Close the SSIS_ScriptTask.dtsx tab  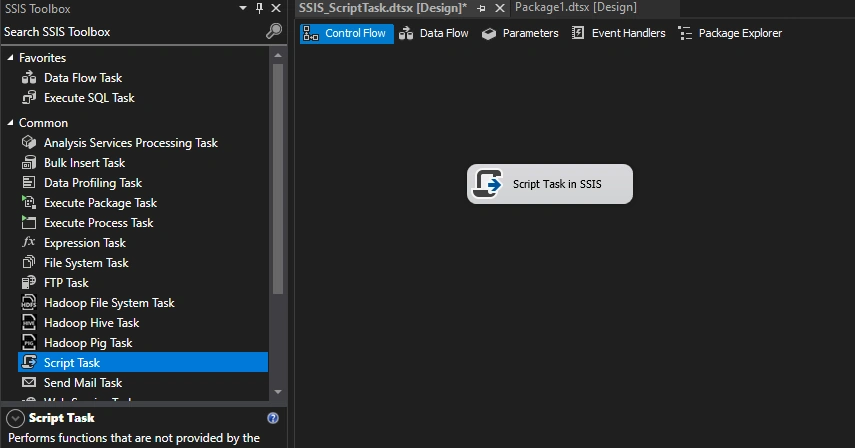click(499, 8)
